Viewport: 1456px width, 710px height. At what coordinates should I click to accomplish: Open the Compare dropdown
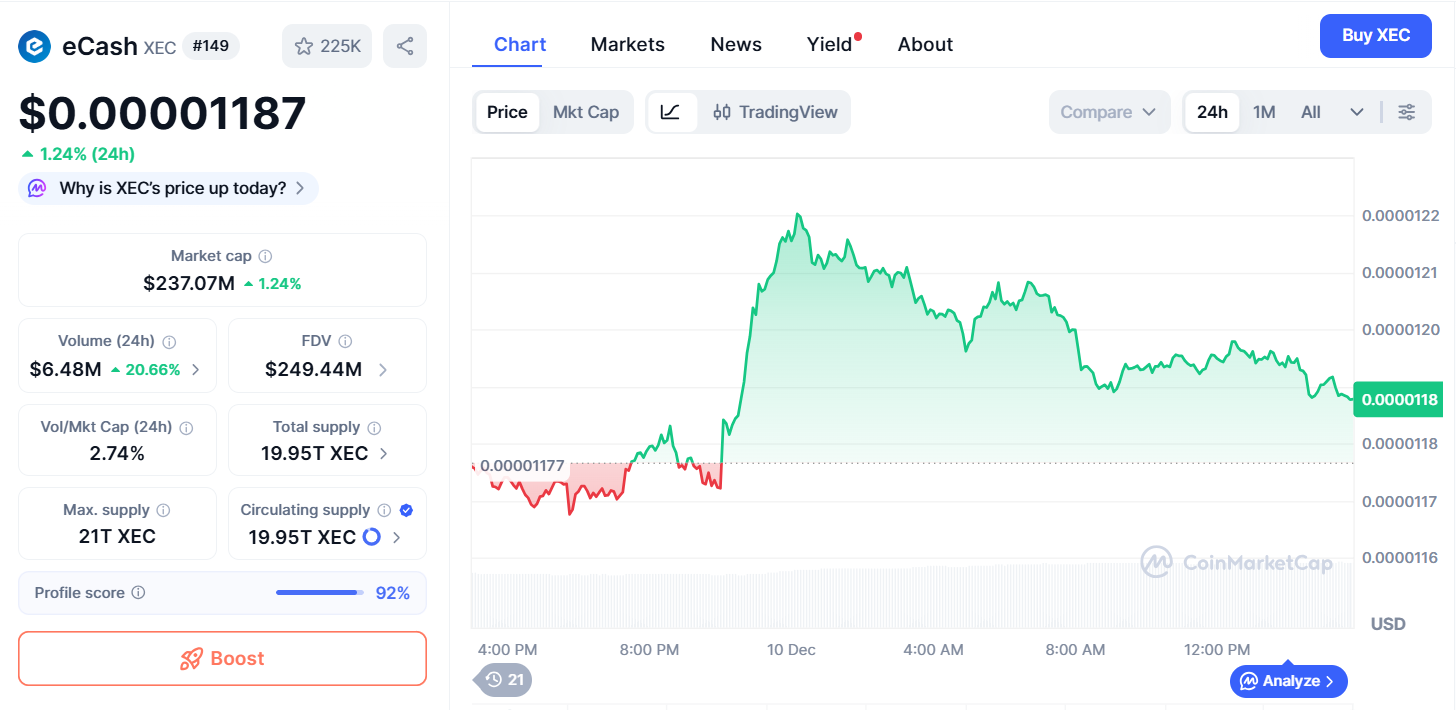1109,112
